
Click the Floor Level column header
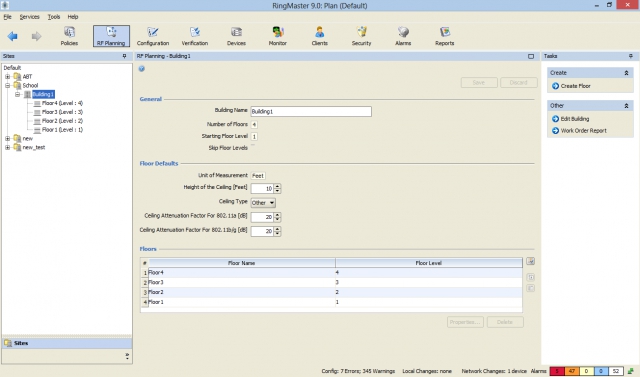click(429, 263)
